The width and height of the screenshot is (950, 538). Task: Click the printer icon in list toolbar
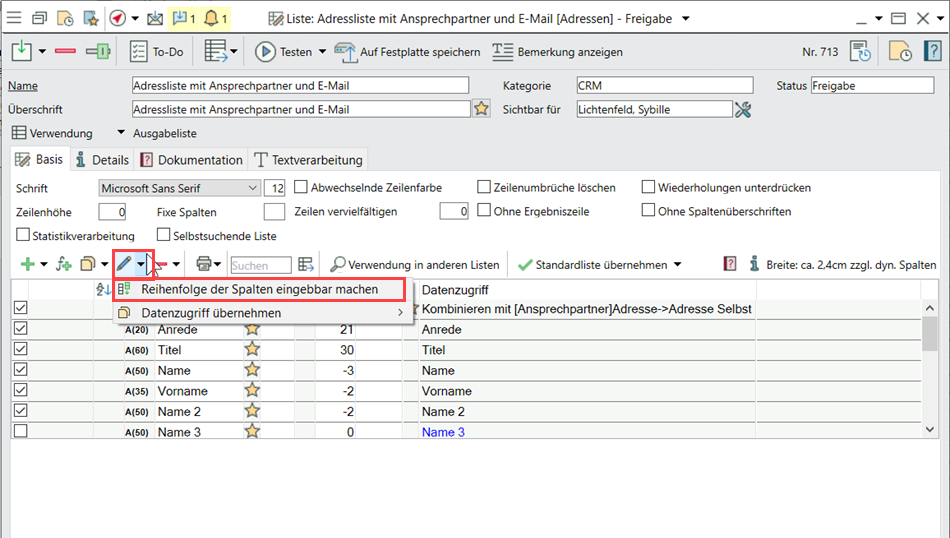click(204, 264)
